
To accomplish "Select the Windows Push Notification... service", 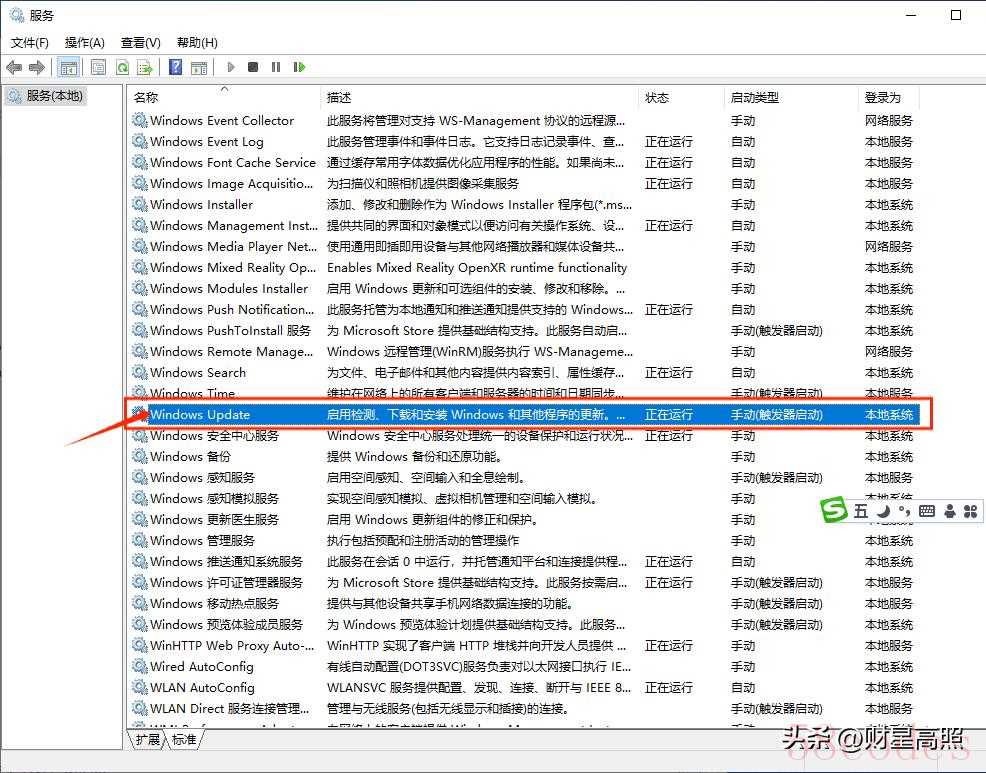I will 232,309.
